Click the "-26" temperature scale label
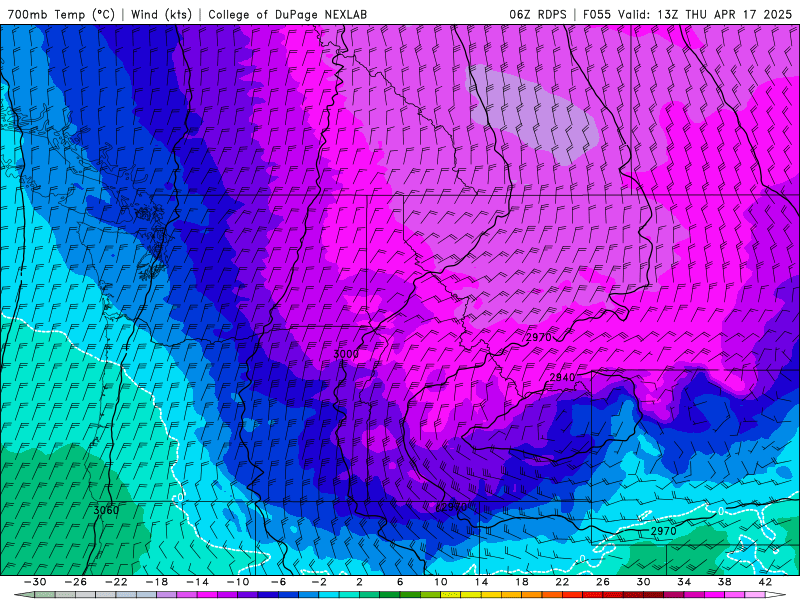 tap(76, 582)
